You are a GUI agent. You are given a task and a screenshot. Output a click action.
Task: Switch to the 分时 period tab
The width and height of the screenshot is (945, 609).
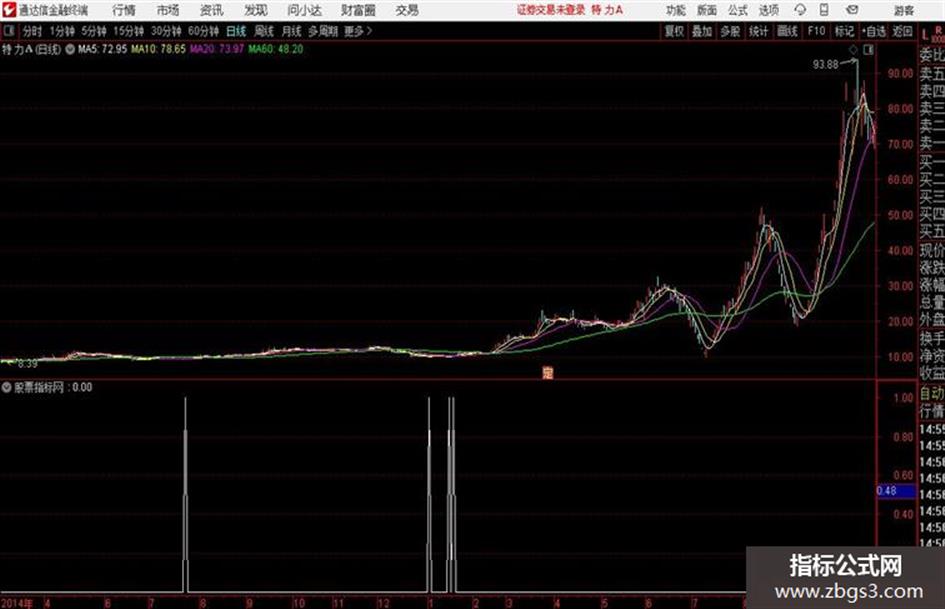tap(32, 31)
